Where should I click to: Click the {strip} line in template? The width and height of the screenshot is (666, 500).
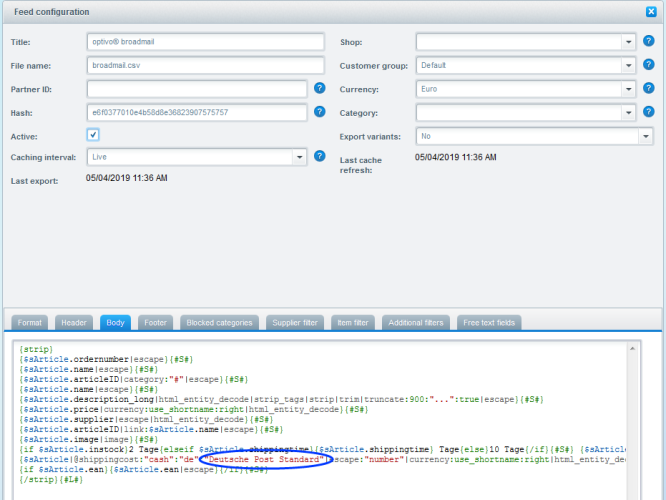point(36,349)
